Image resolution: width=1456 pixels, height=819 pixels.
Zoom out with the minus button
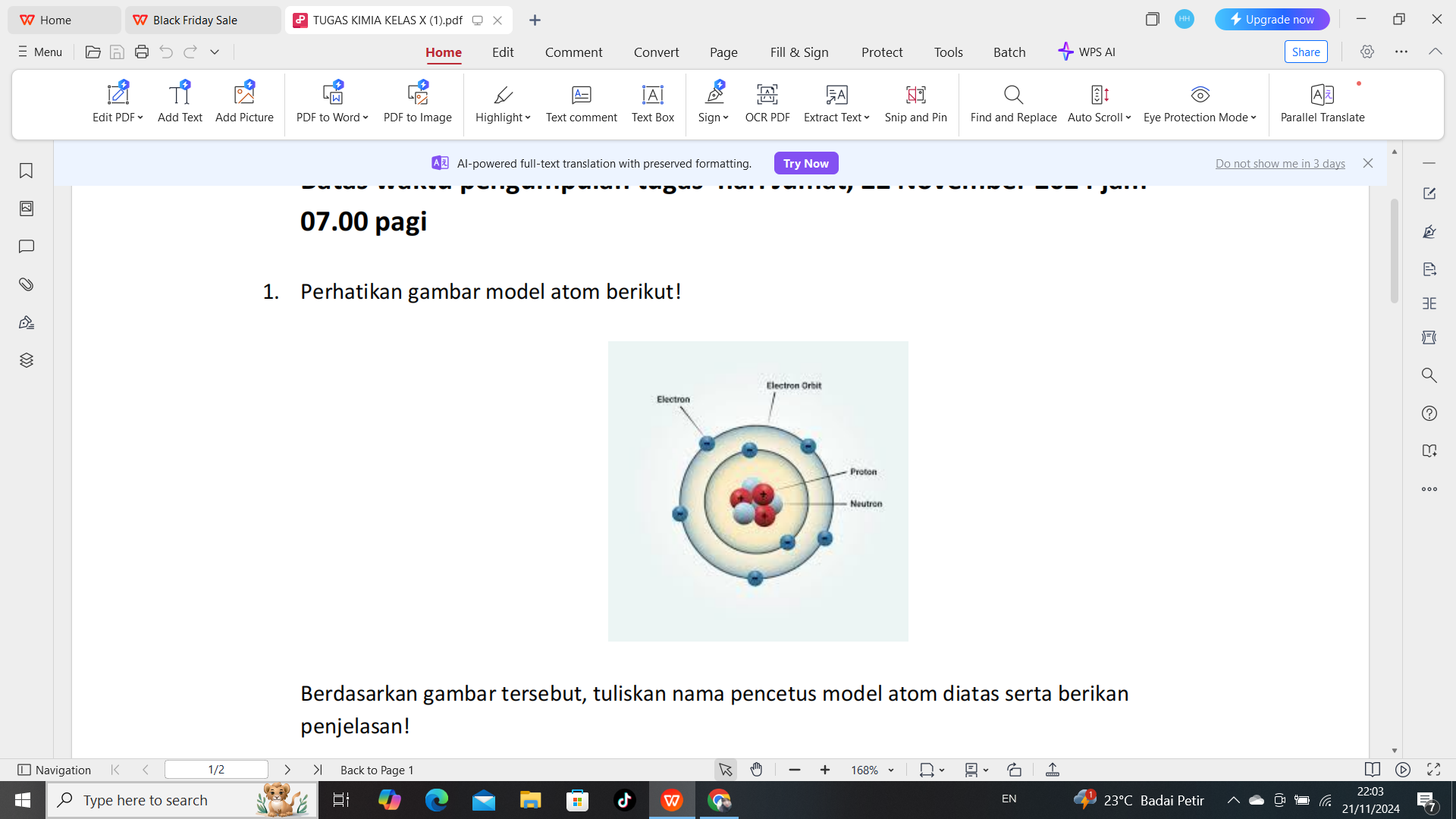click(x=795, y=770)
